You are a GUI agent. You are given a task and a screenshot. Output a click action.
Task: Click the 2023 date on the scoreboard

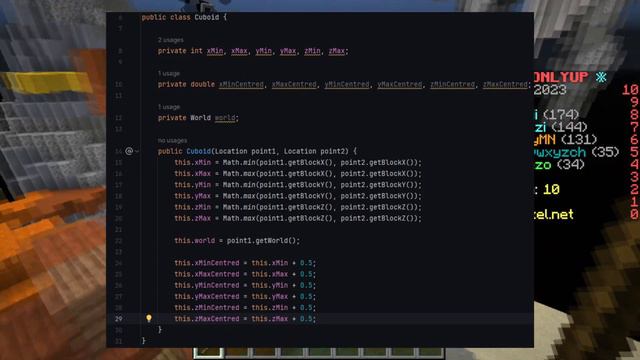pos(550,90)
